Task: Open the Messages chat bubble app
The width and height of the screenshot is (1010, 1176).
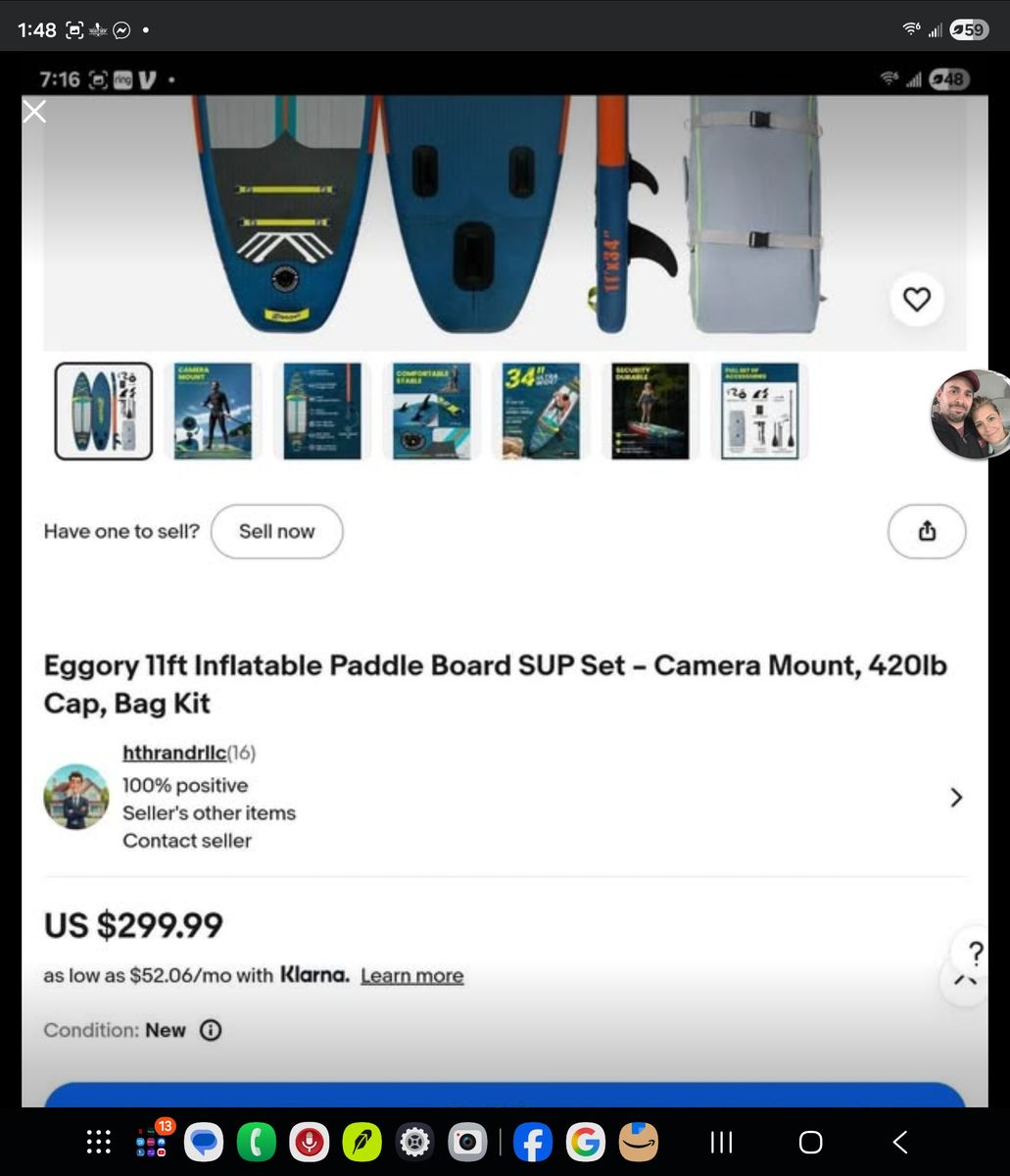Action: click(x=204, y=1143)
